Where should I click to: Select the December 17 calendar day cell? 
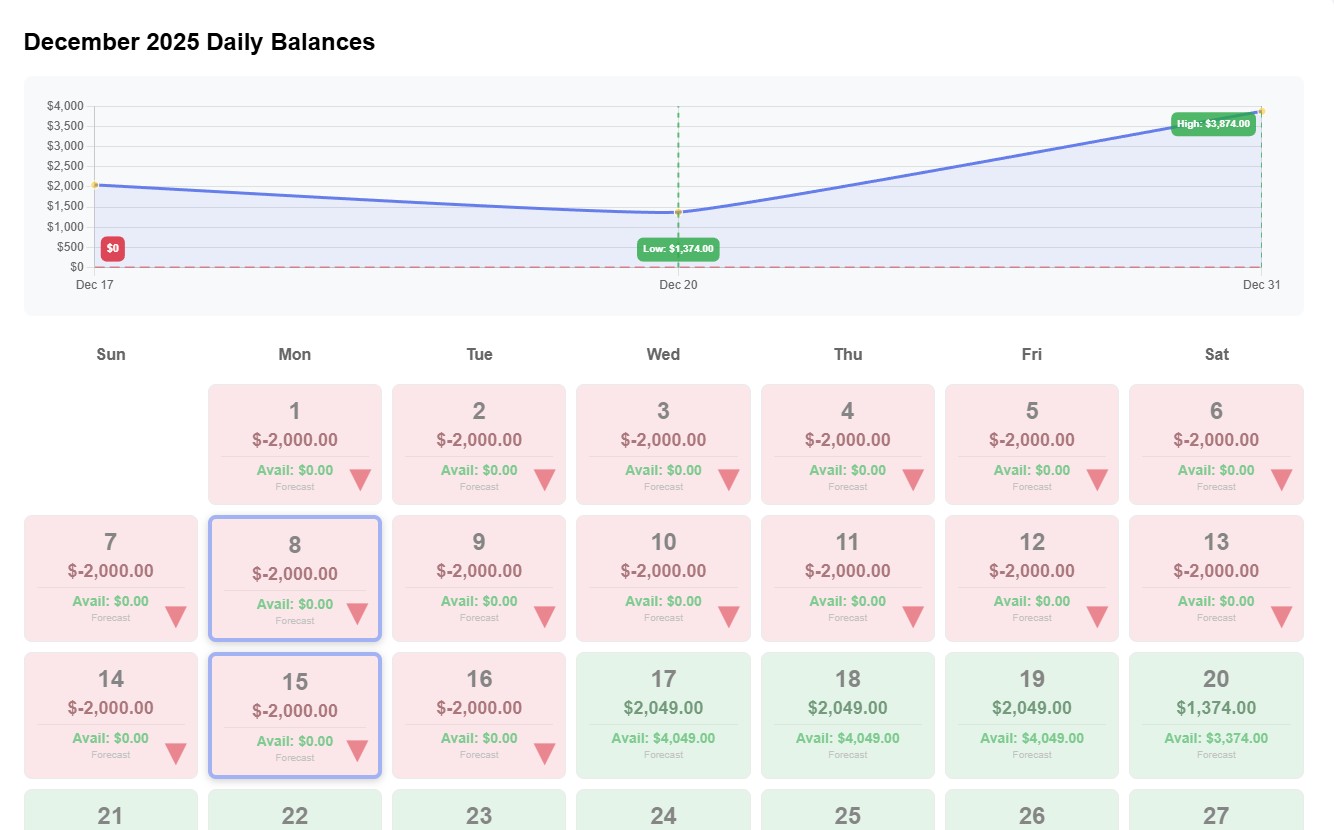(663, 715)
